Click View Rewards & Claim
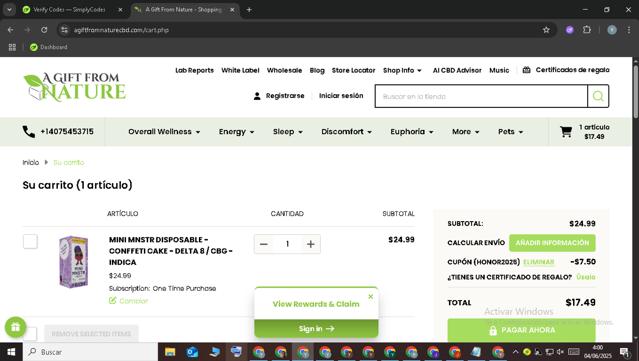Screen dimensions: 639x361 click(x=316, y=304)
